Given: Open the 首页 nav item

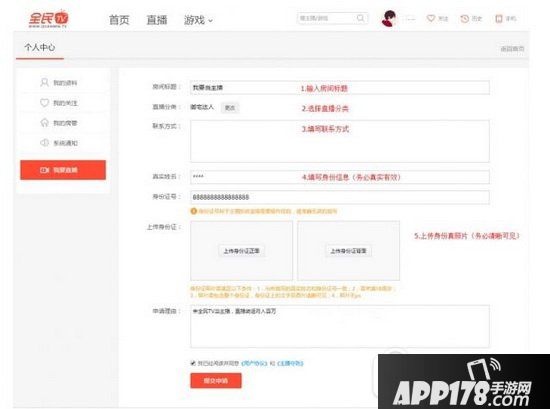Looking at the screenshot, I should [119, 20].
